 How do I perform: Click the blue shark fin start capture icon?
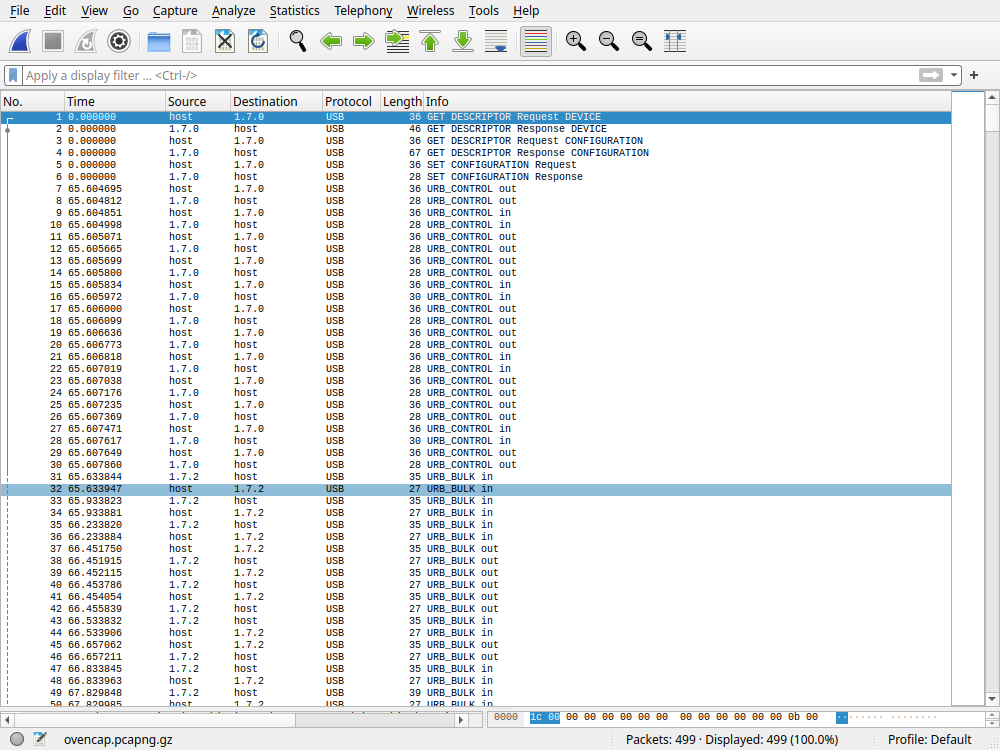click(x=22, y=41)
